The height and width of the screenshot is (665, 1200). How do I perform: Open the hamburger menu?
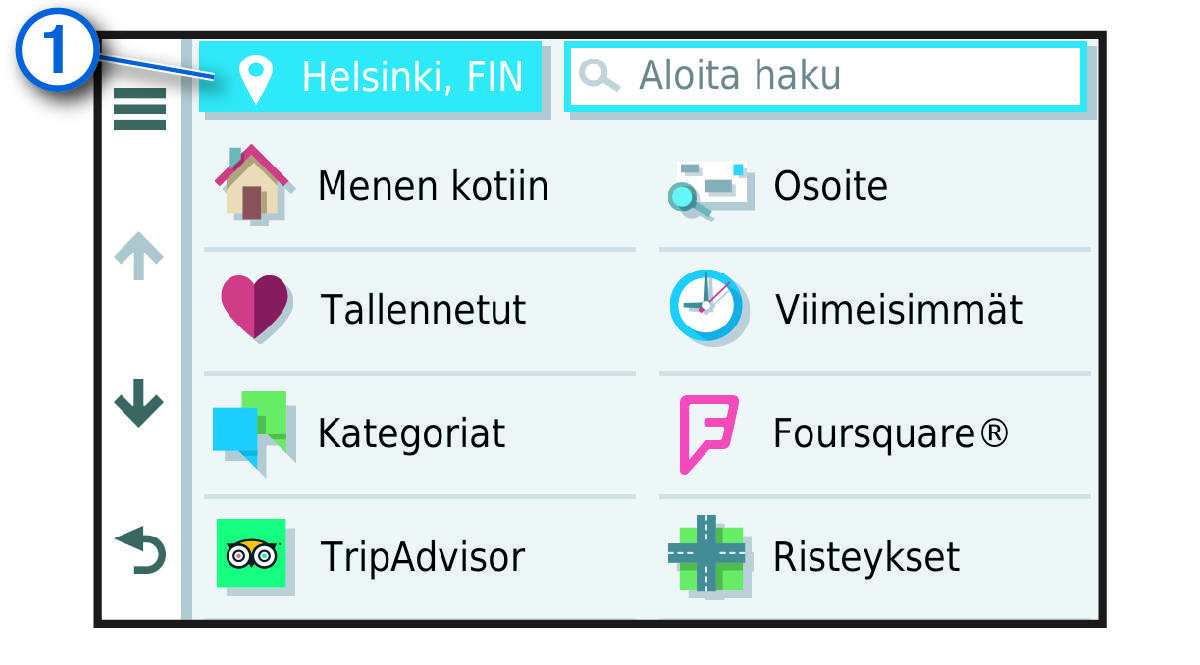(138, 110)
